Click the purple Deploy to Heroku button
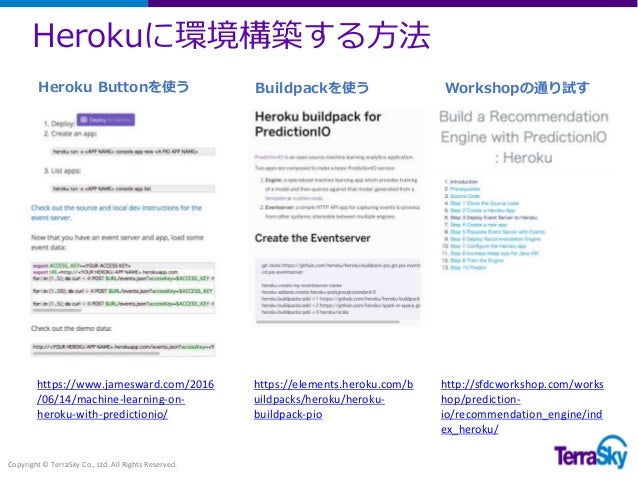The width and height of the screenshot is (638, 479). click(x=106, y=120)
